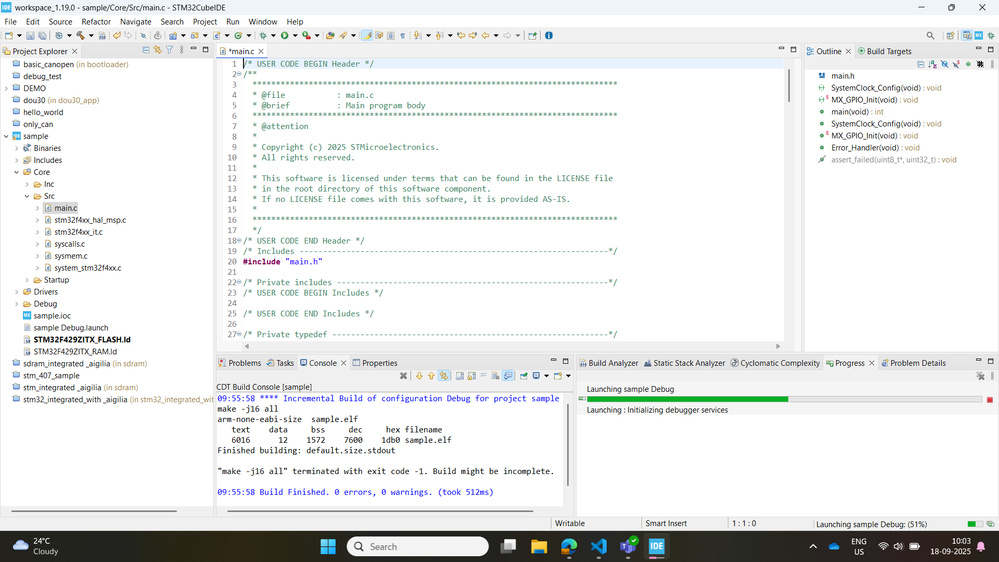Toggle Hide Fields in Outline view
This screenshot has height=562, width=999.
click(x=944, y=64)
